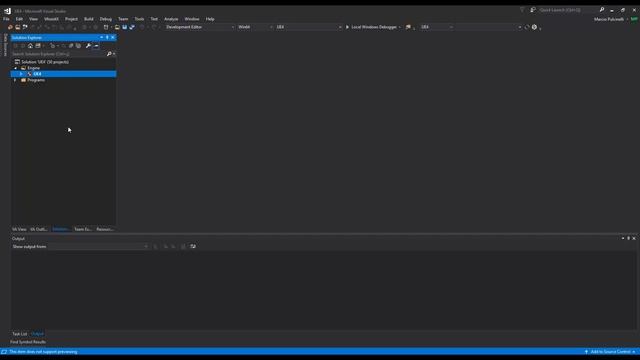The image size is (640, 360).
Task: Open the VAssistX menu
Action: coord(51,19)
